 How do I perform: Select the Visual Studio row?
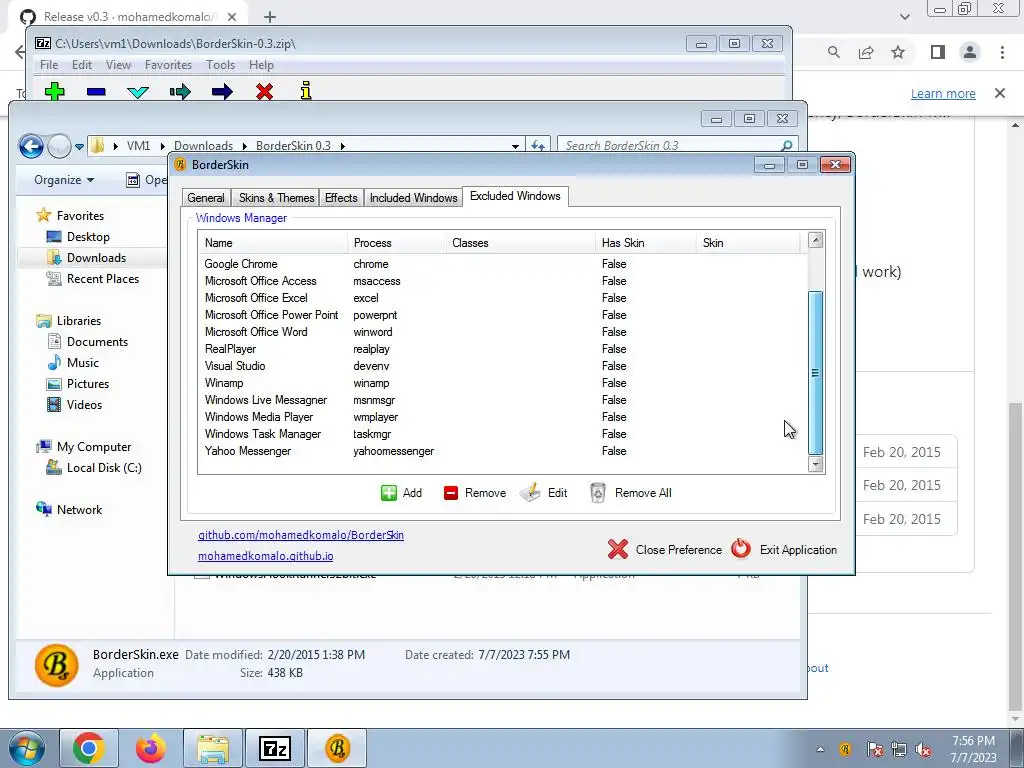pyautogui.click(x=502, y=366)
